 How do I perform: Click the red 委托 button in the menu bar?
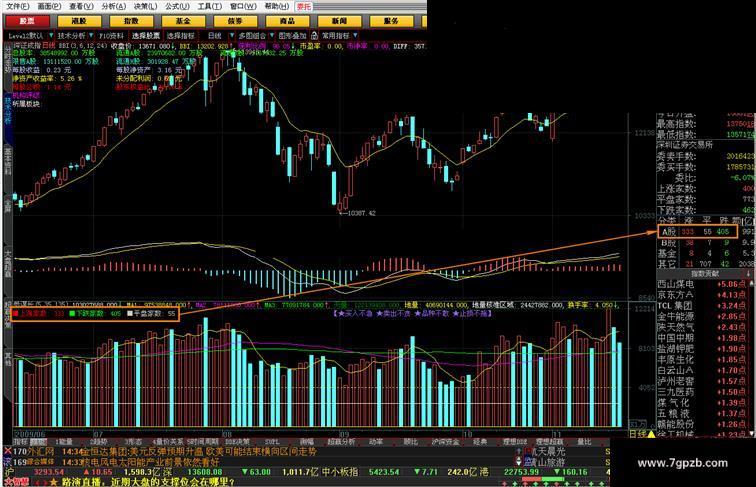tap(304, 6)
